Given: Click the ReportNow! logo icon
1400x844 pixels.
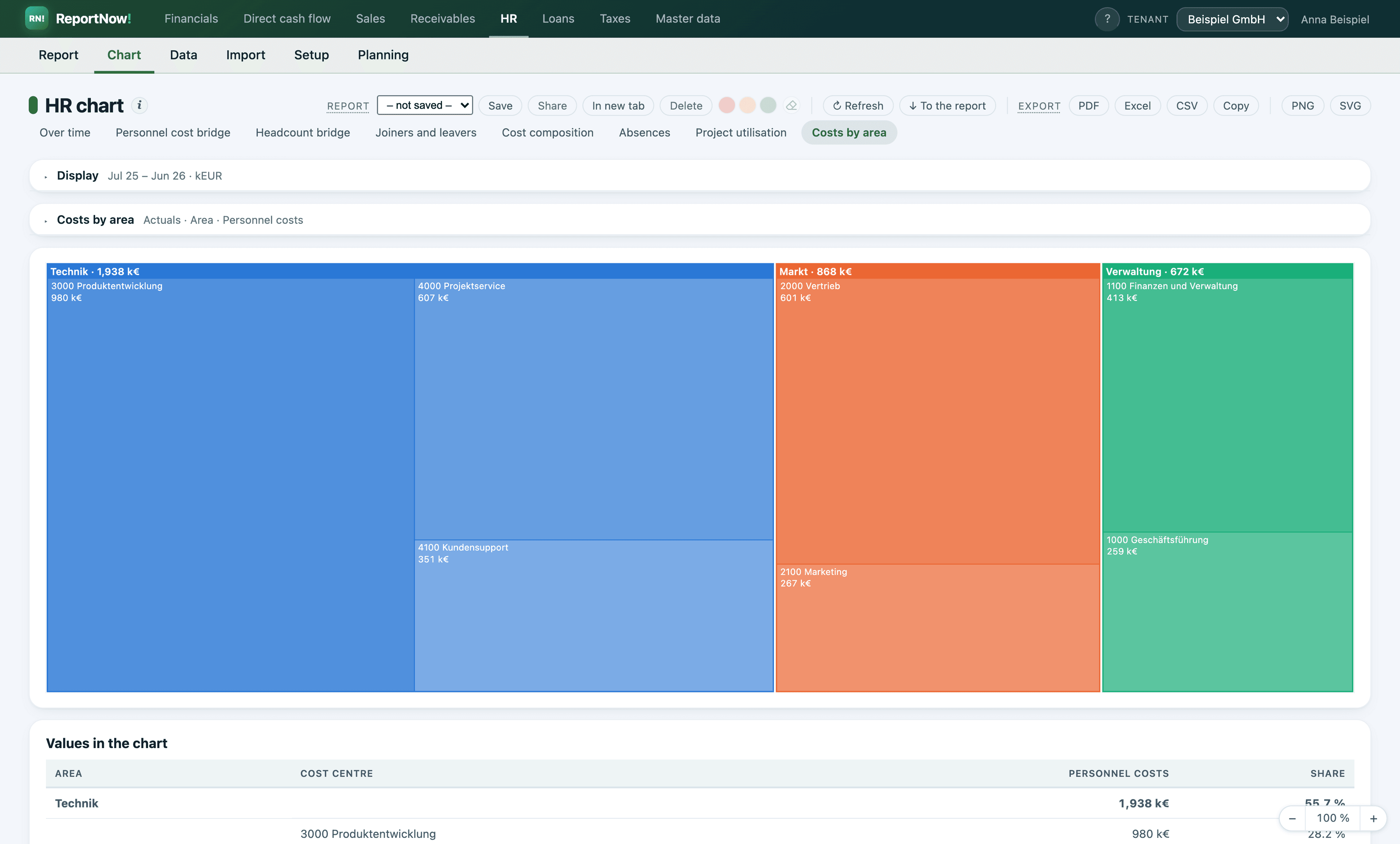Looking at the screenshot, I should (36, 19).
